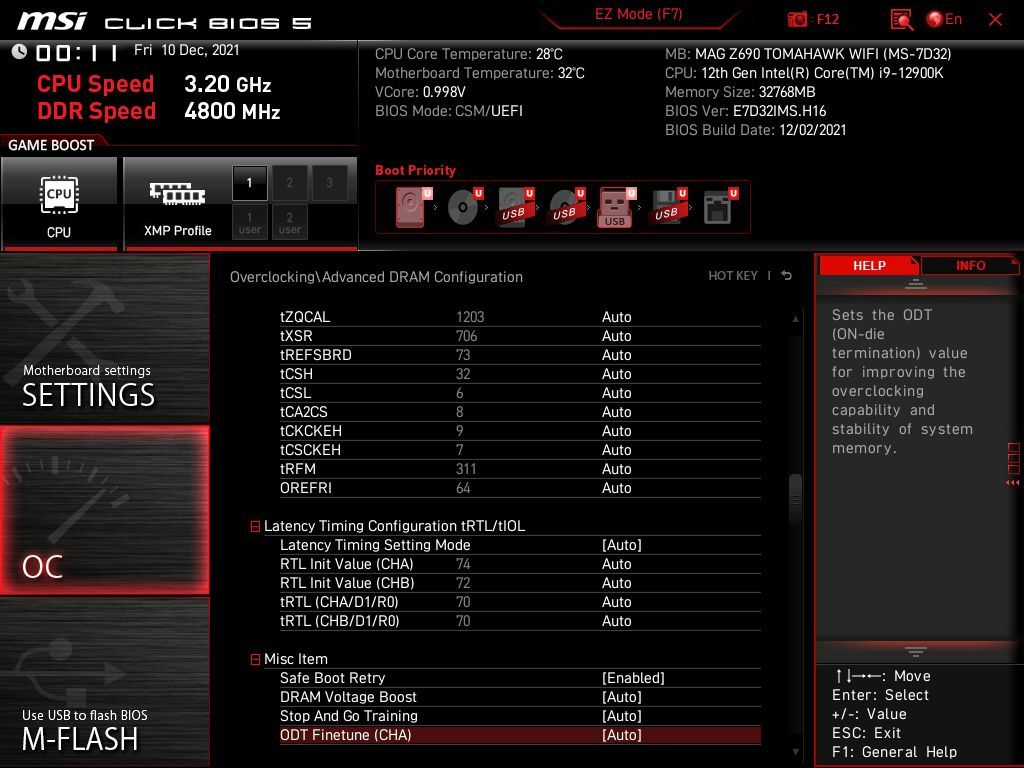1024x768 pixels.
Task: Open the INFO tab
Action: coord(970,266)
